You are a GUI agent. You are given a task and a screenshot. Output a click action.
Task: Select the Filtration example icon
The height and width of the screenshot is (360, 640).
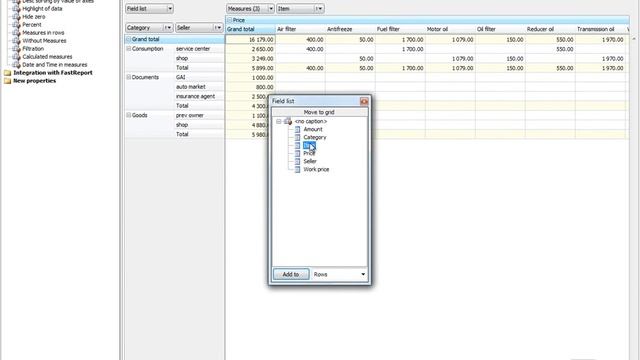[x=16, y=49]
